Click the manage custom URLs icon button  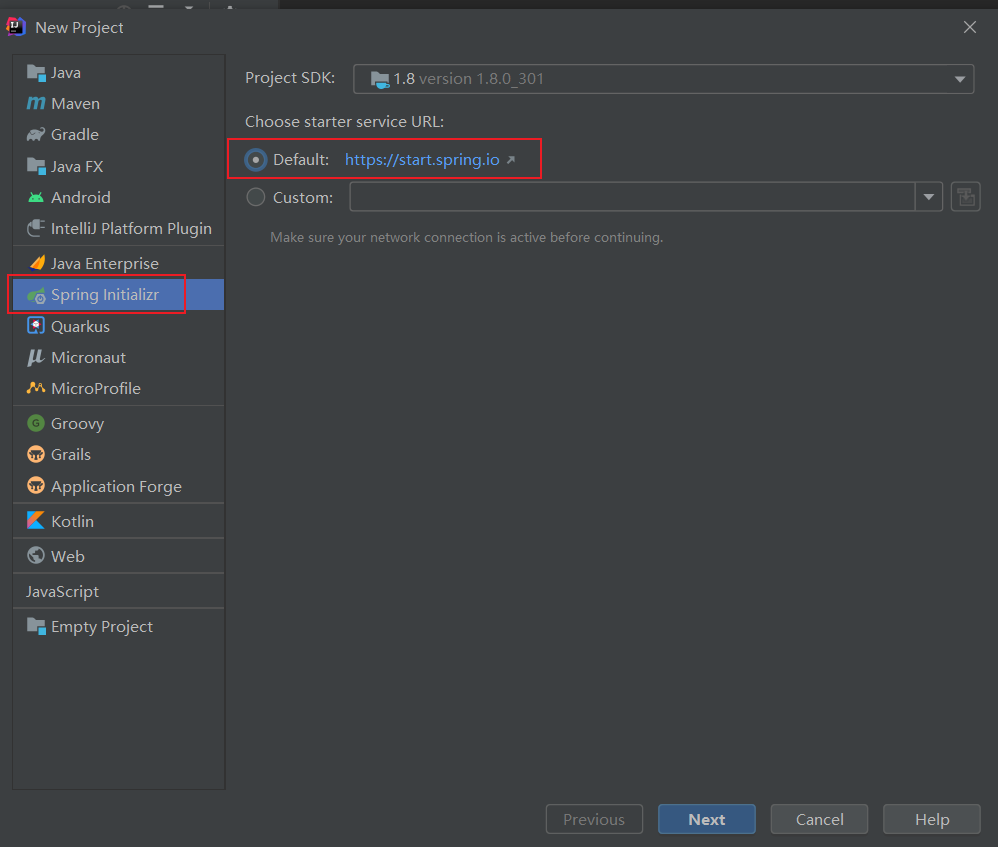966,197
